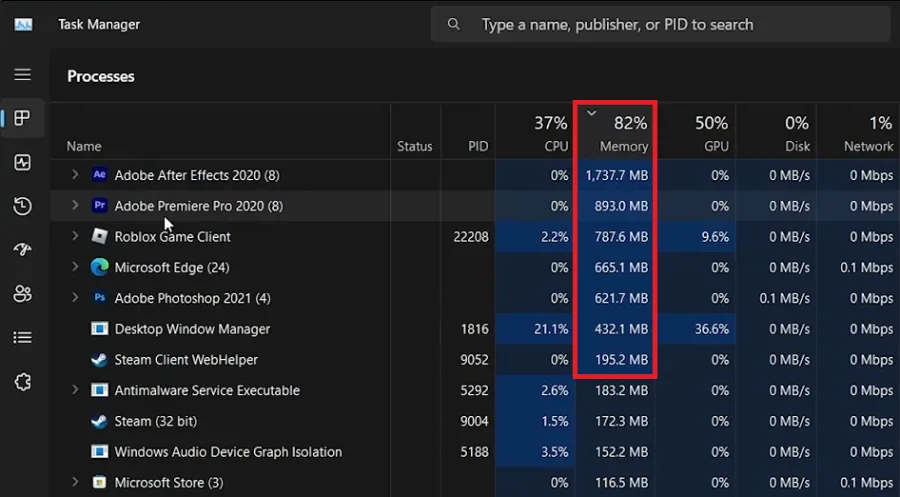Image resolution: width=900 pixels, height=497 pixels.
Task: Open the Performance sidebar icon
Action: [x=22, y=162]
